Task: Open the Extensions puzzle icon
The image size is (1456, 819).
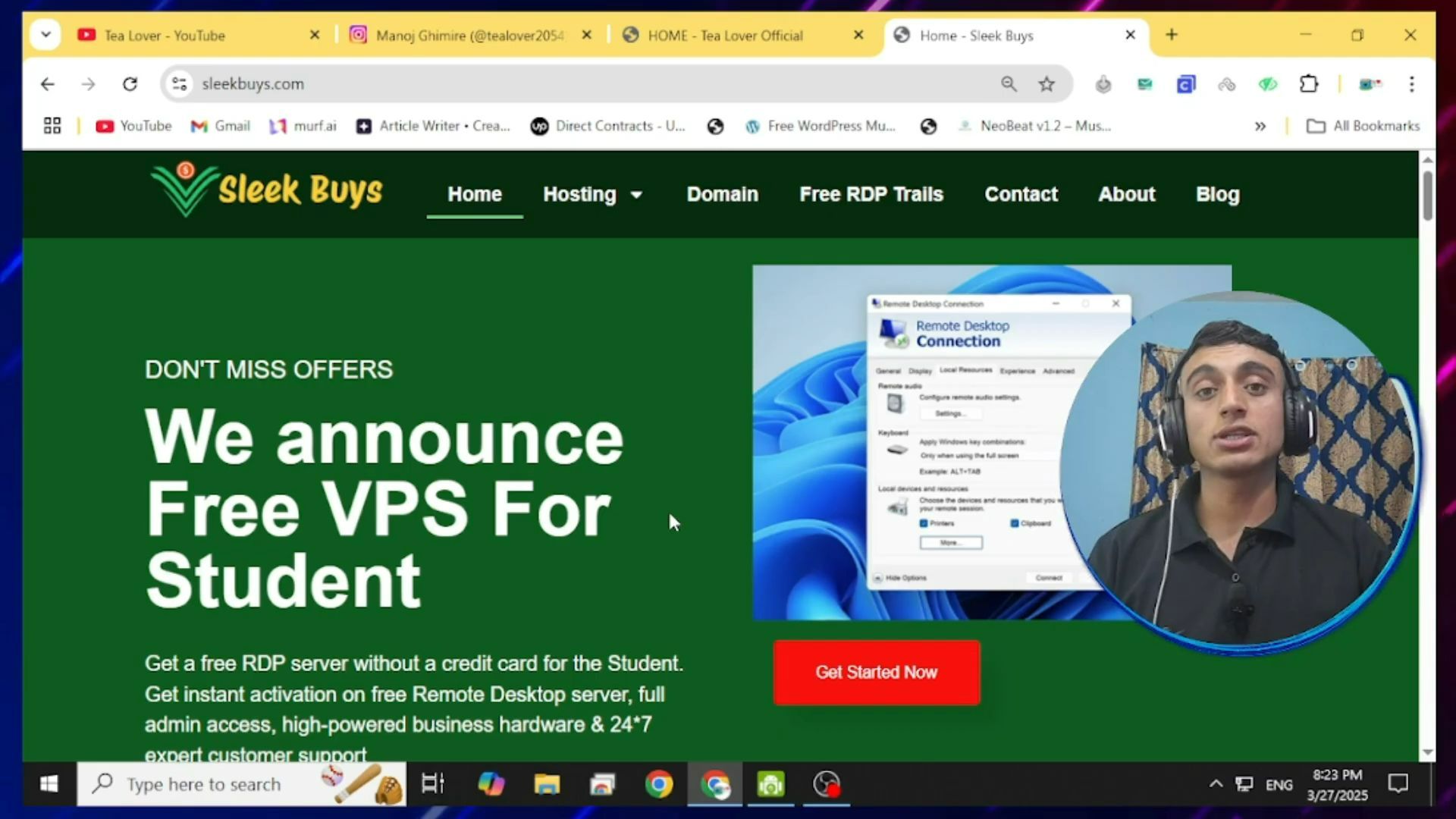Action: coord(1309,84)
